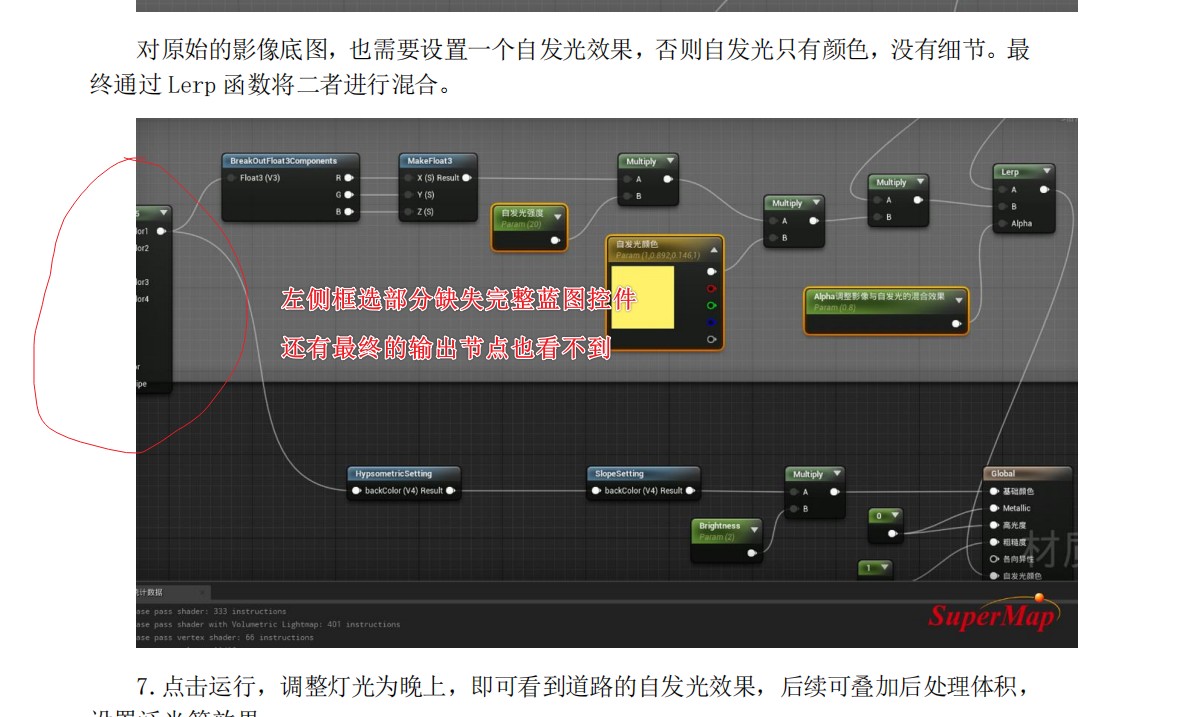Click the B output pin on BreakOutFloat3Components
Screen dimensions: 1195x717
349,211
